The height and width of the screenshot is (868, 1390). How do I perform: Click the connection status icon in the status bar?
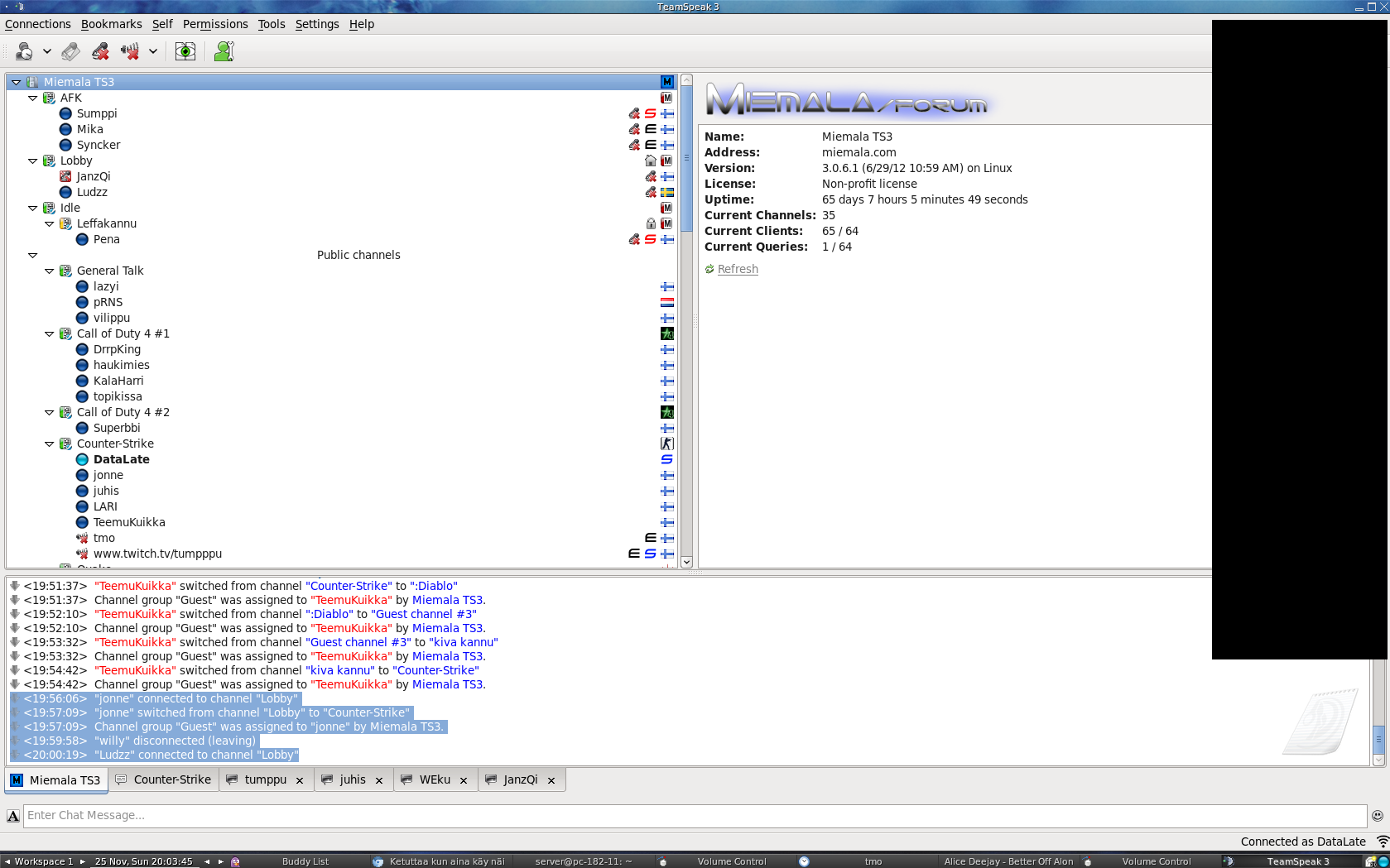(x=1382, y=841)
